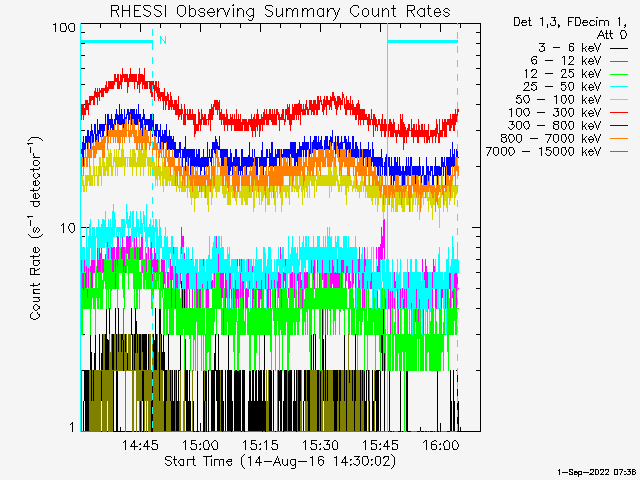Image resolution: width=640 pixels, height=480 pixels.
Task: Click the Start Time axis title
Action: (280, 461)
